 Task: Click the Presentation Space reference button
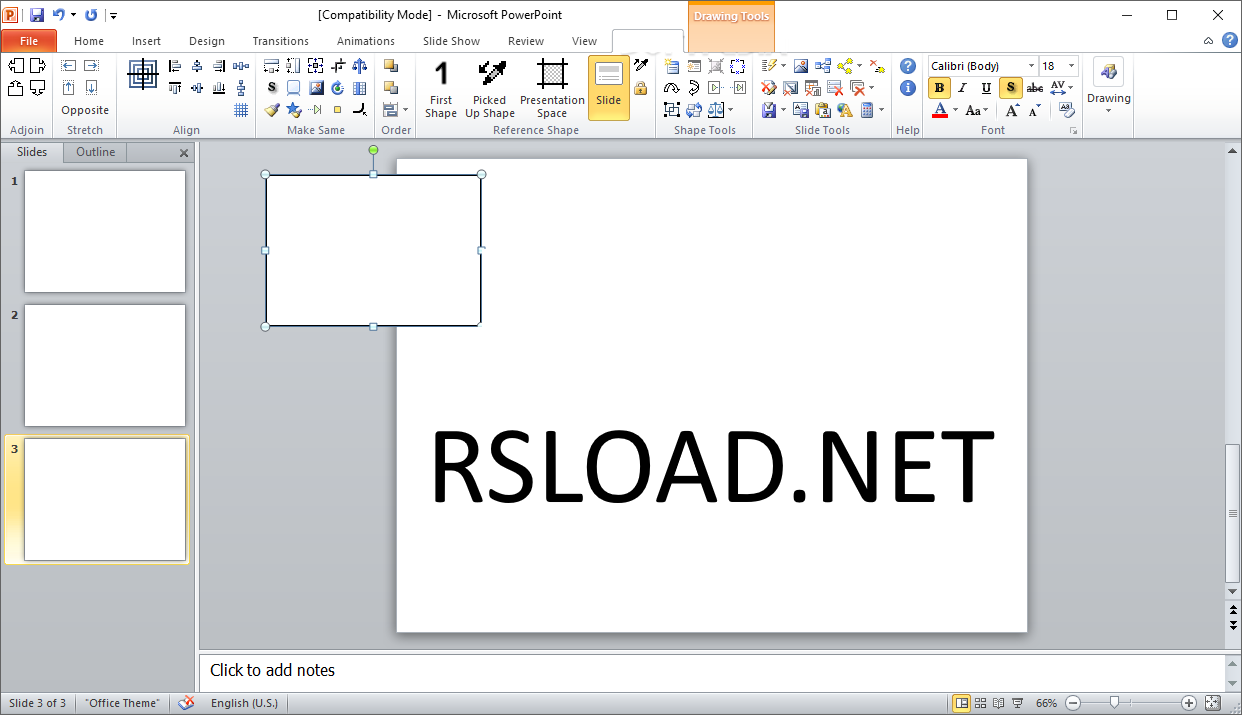[552, 89]
